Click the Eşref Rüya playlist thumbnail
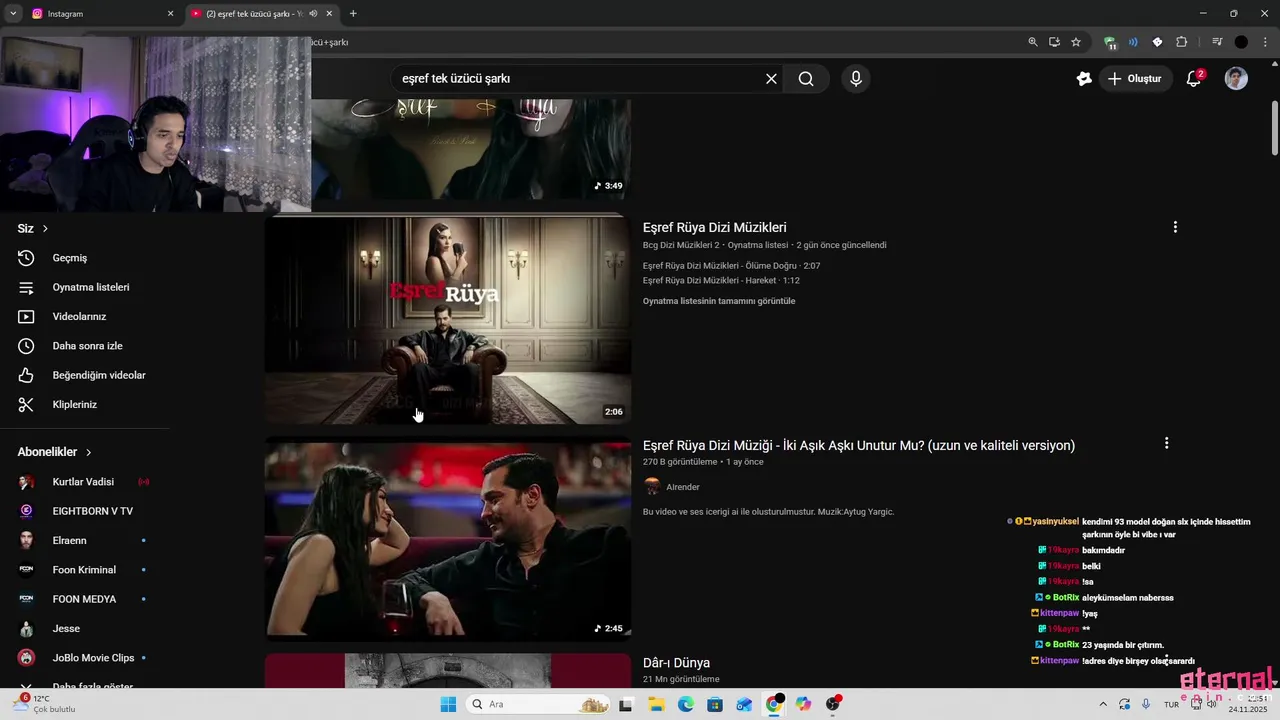 448,319
